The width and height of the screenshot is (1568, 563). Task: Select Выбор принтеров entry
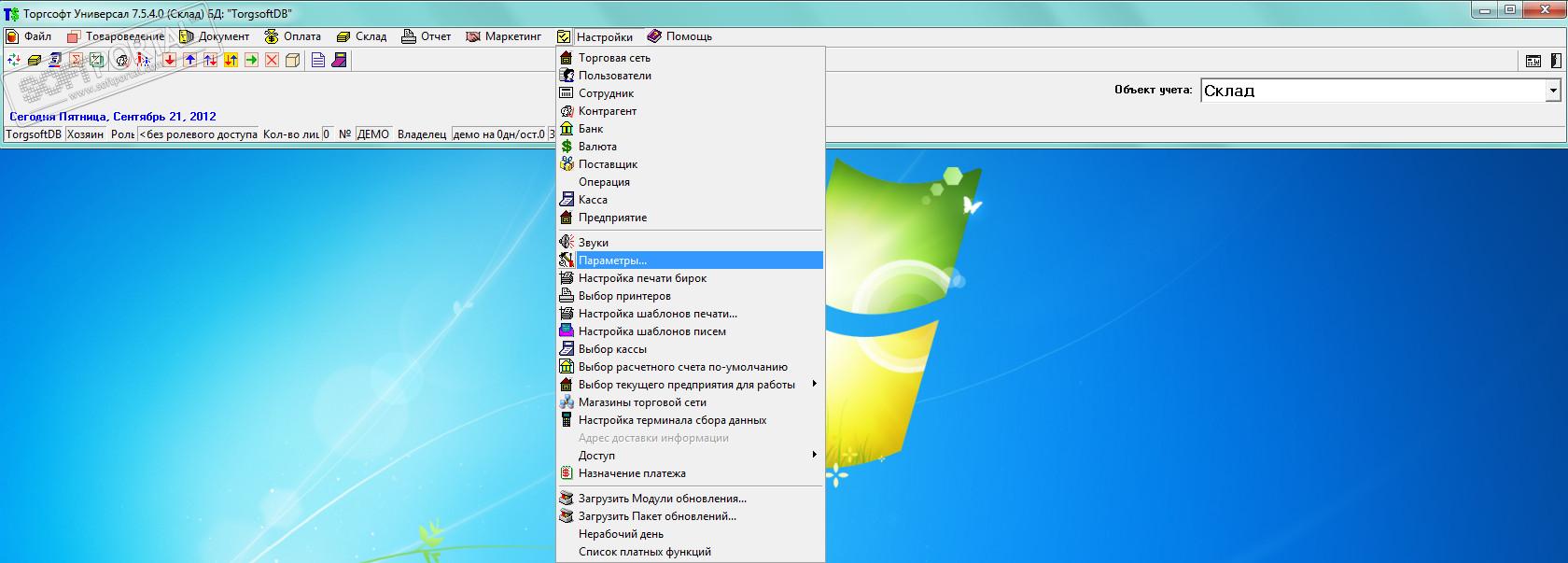690,296
